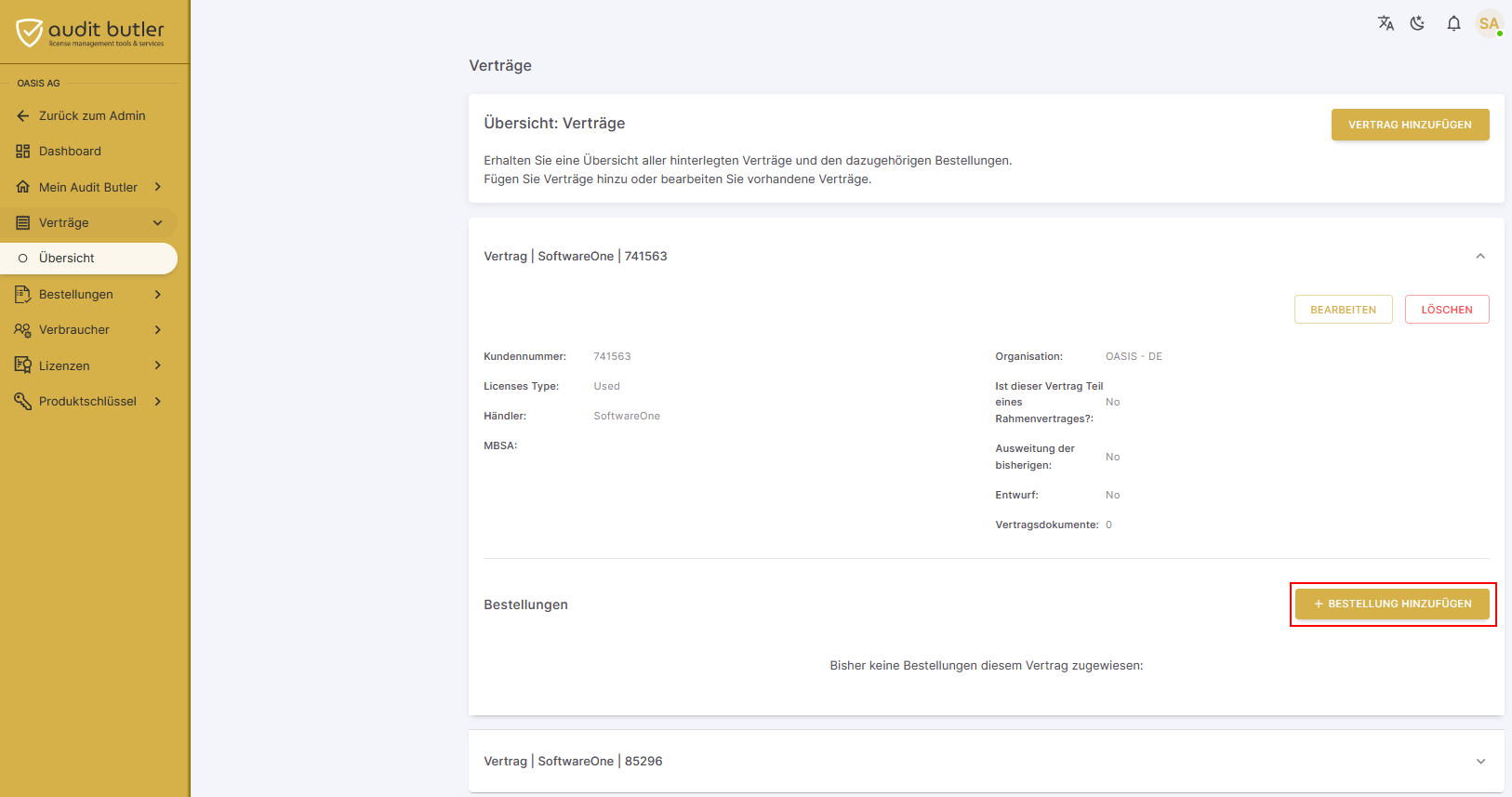
Task: Open the notifications bell
Action: click(x=1453, y=23)
